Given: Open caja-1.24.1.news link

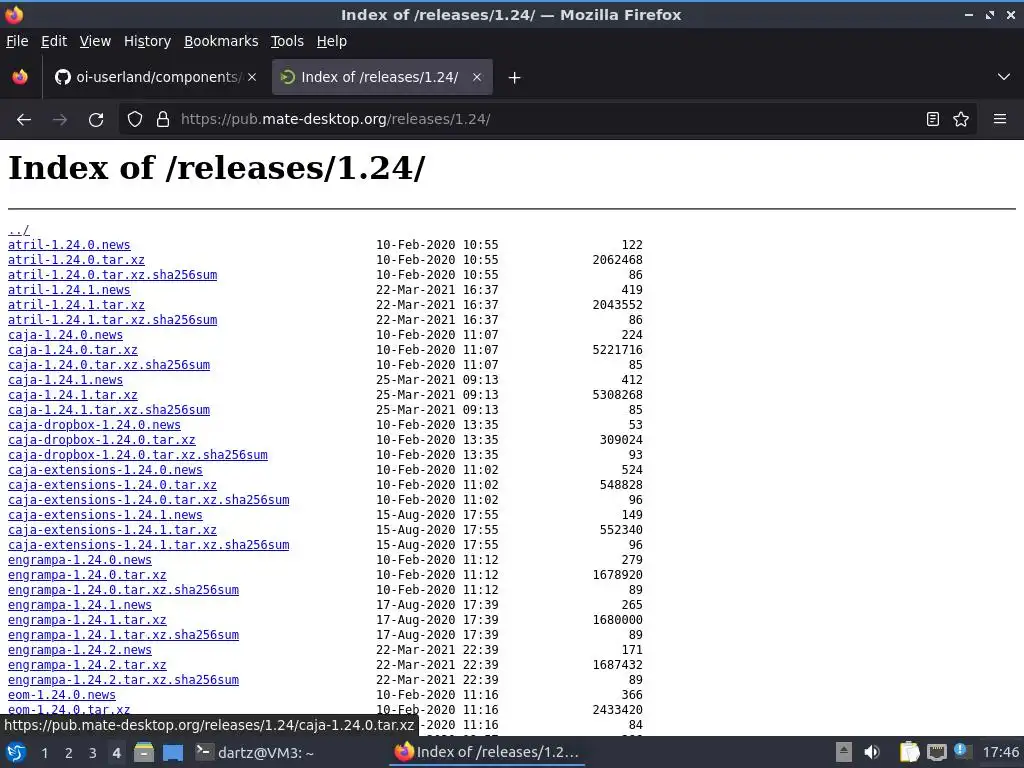Looking at the screenshot, I should pos(65,380).
